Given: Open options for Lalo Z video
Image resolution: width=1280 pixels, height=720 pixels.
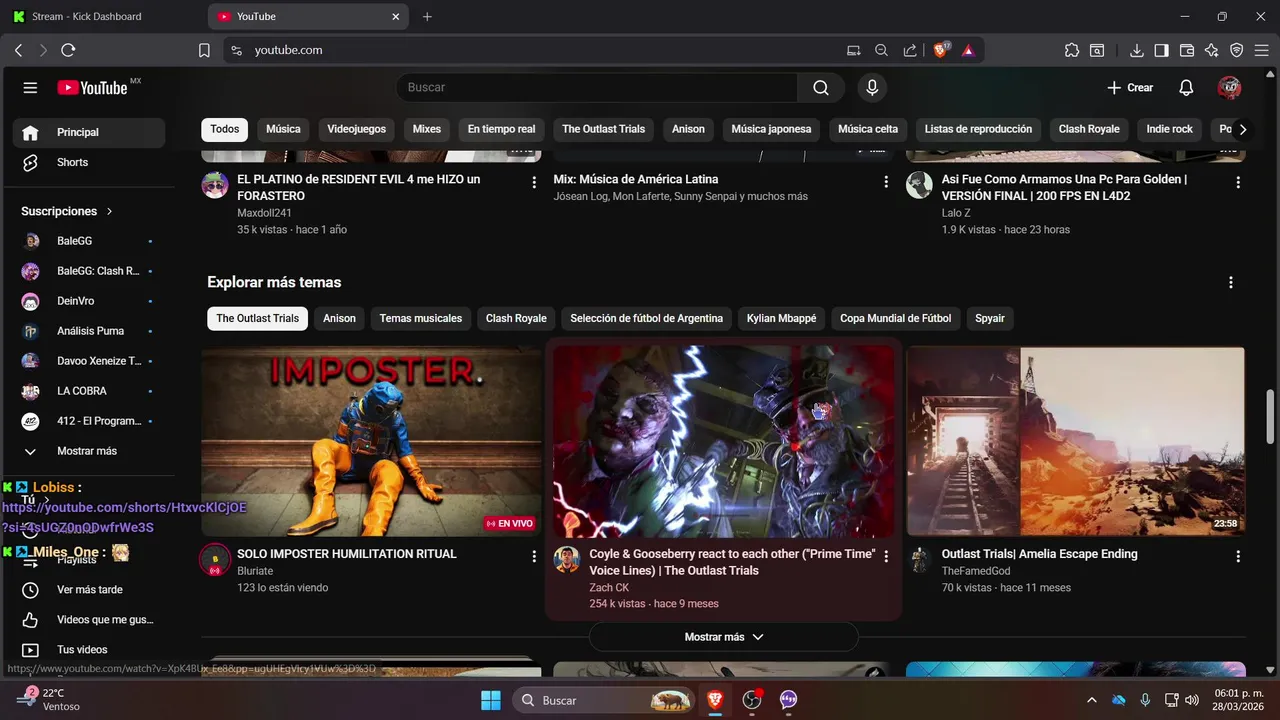Looking at the screenshot, I should click(1238, 182).
